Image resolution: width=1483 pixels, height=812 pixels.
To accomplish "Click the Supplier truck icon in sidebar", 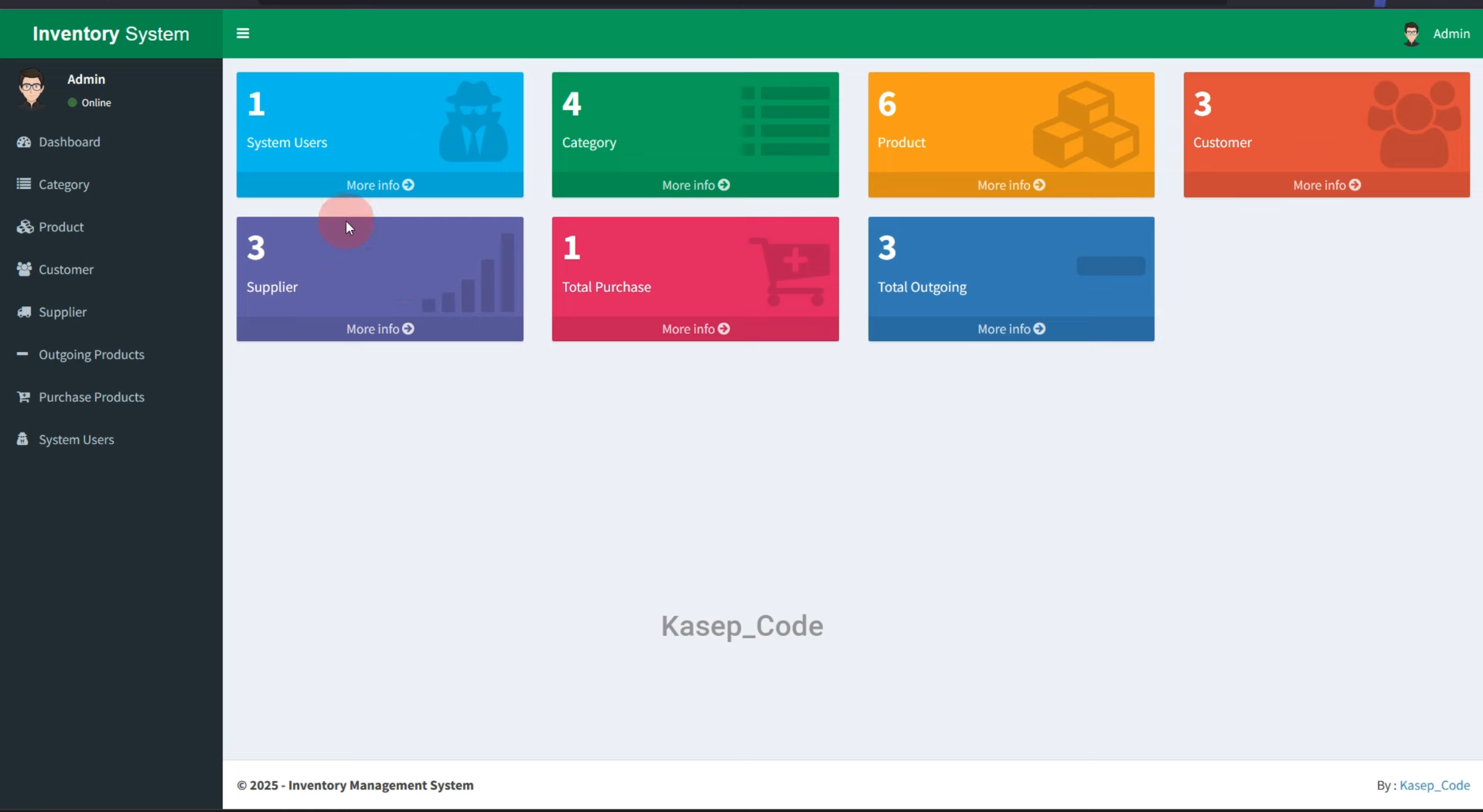I will coord(24,312).
